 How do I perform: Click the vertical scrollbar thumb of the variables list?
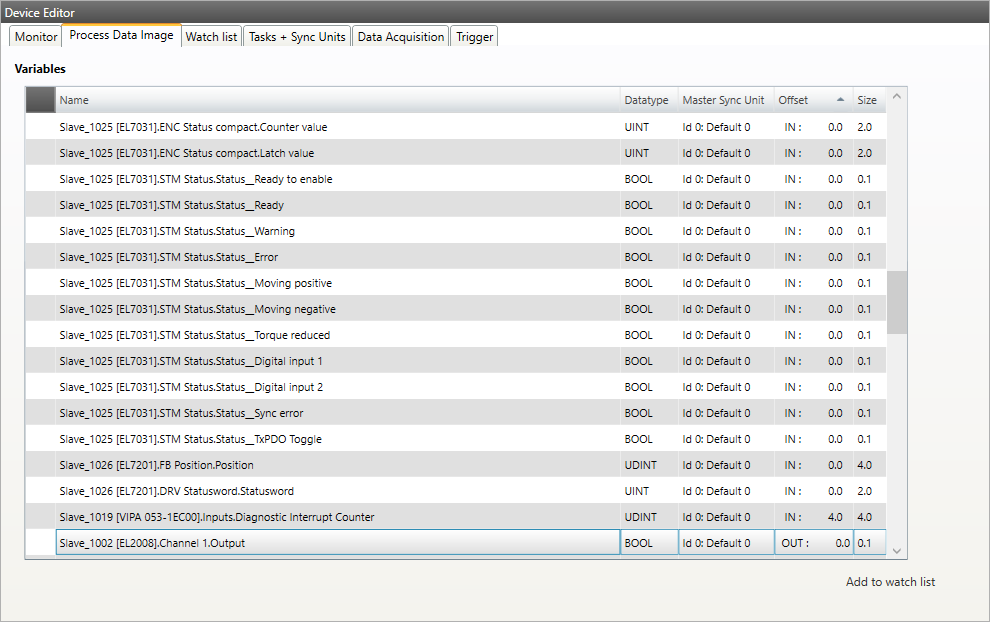pyautogui.click(x=897, y=300)
